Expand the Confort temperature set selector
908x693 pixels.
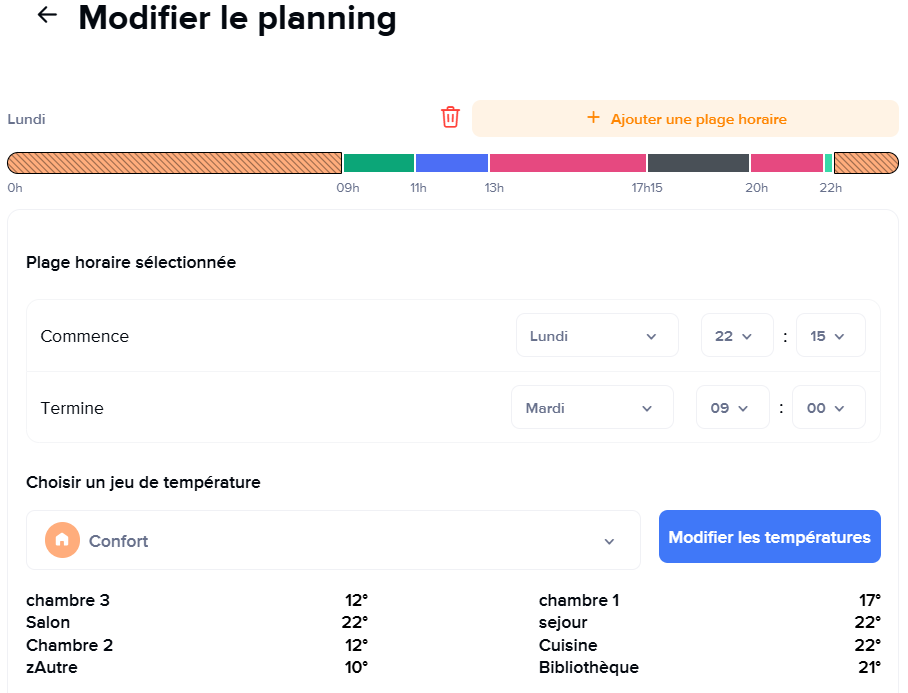click(x=333, y=541)
